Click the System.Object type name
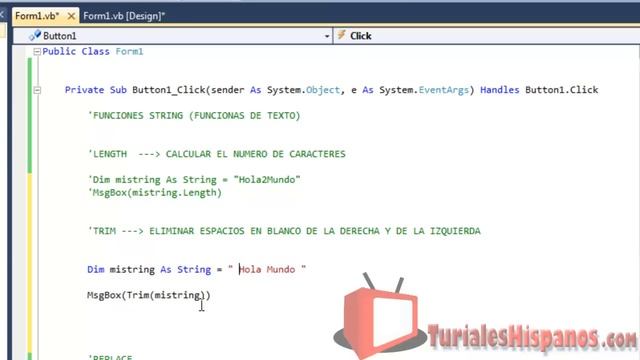Viewport: 640px width, 360px height. click(x=303, y=90)
